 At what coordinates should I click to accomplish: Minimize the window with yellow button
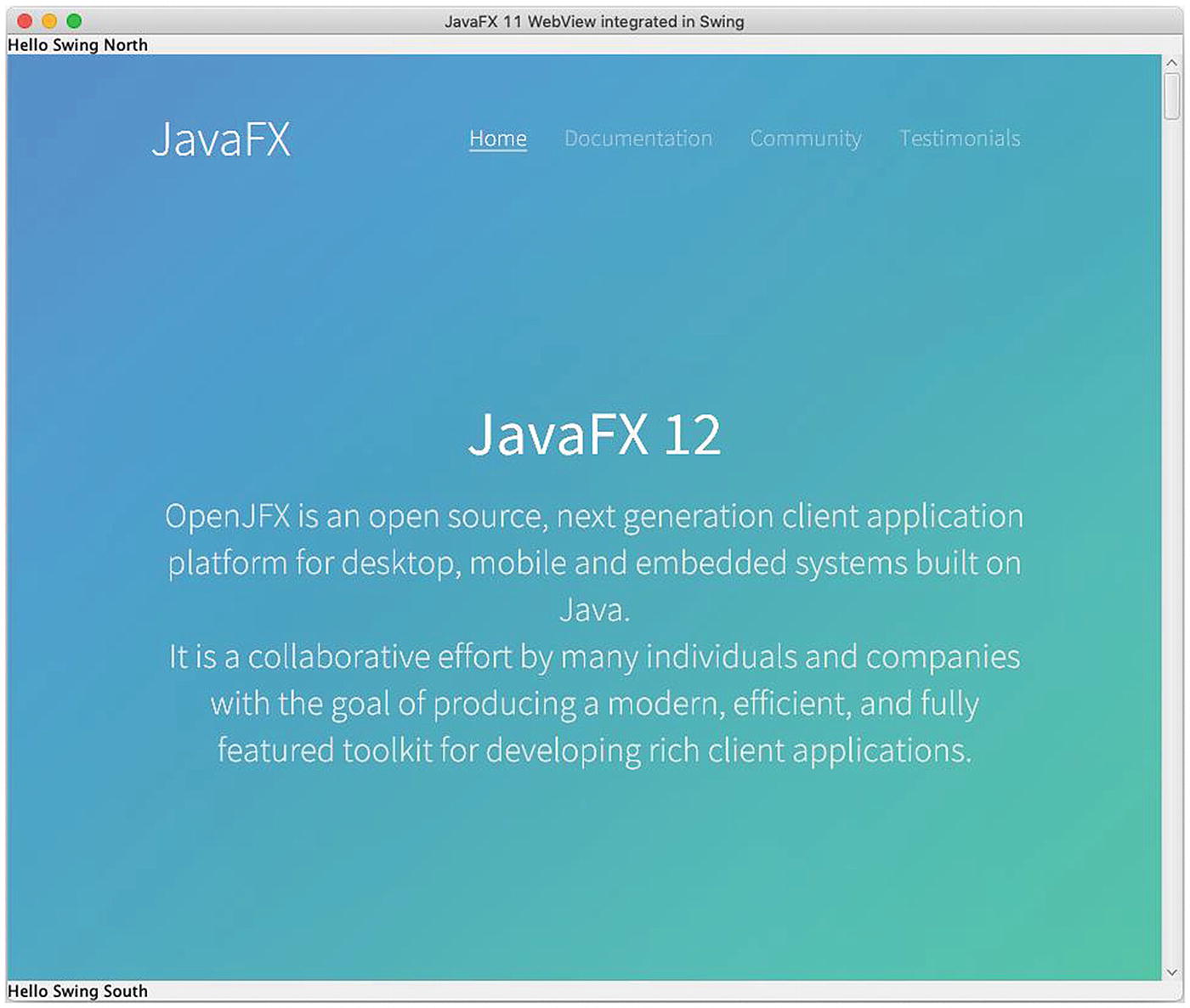coord(49,21)
